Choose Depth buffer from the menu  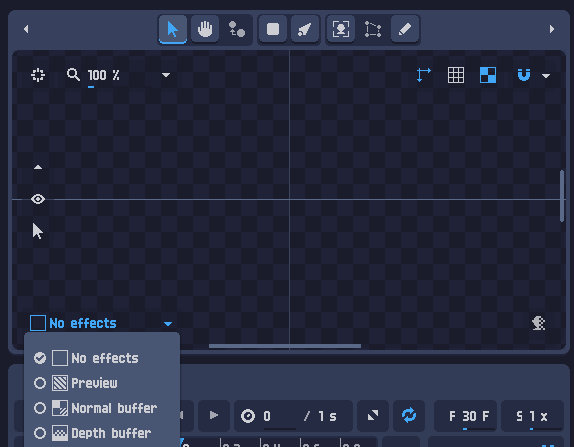pos(92,433)
